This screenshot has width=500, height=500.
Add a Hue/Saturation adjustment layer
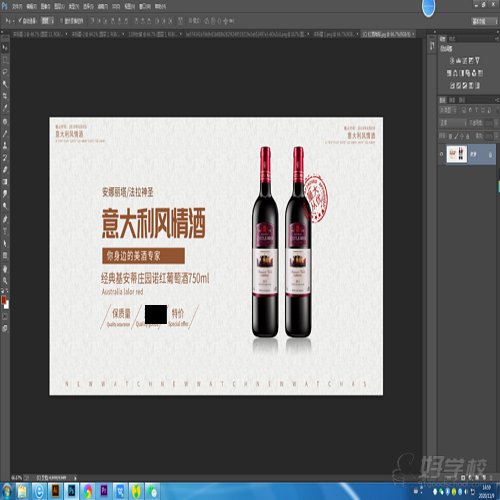tap(449, 73)
